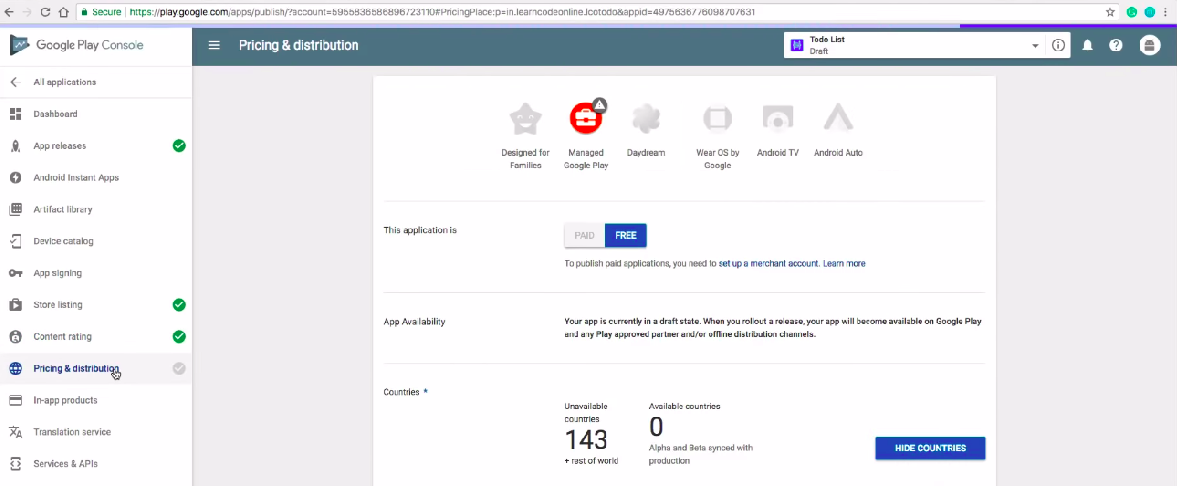Click the browser address bar

pyautogui.click(x=600, y=12)
